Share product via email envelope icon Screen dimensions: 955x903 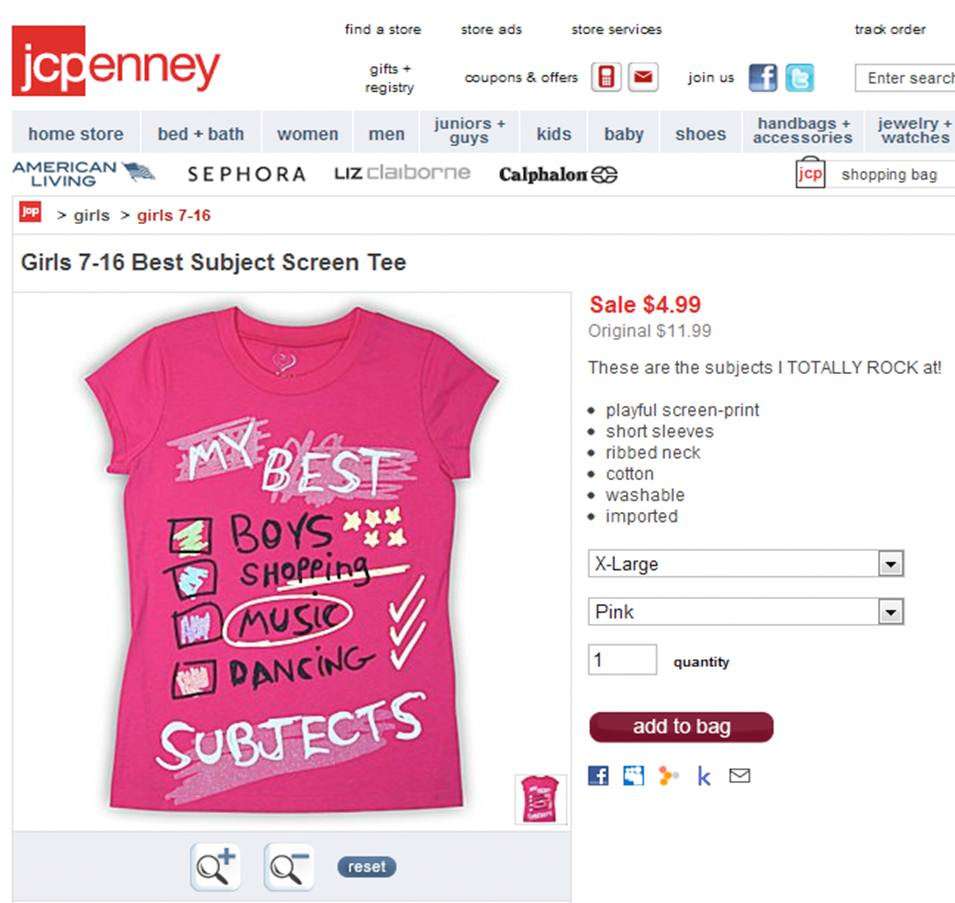(x=739, y=775)
